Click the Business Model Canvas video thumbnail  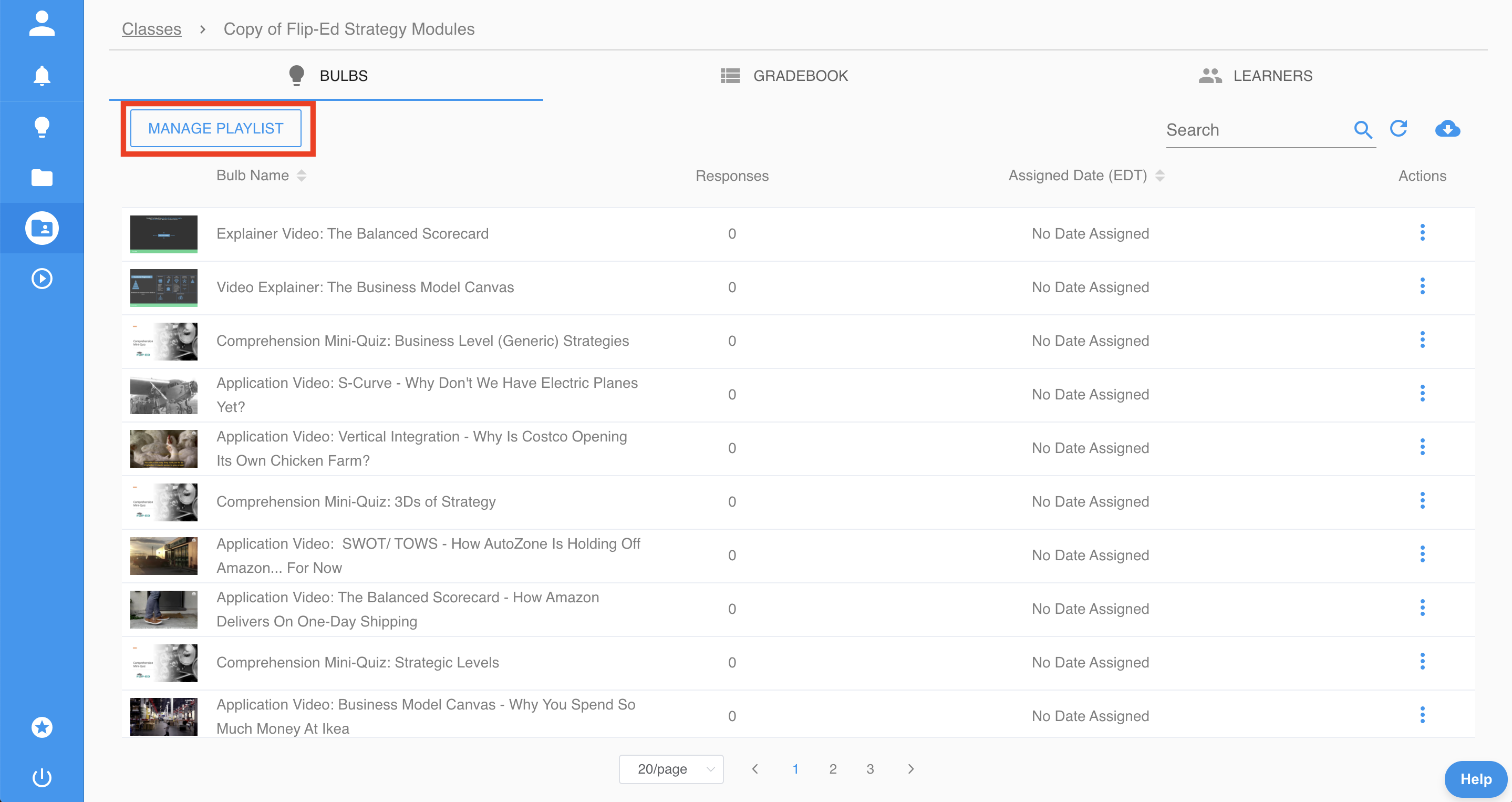tap(163, 287)
